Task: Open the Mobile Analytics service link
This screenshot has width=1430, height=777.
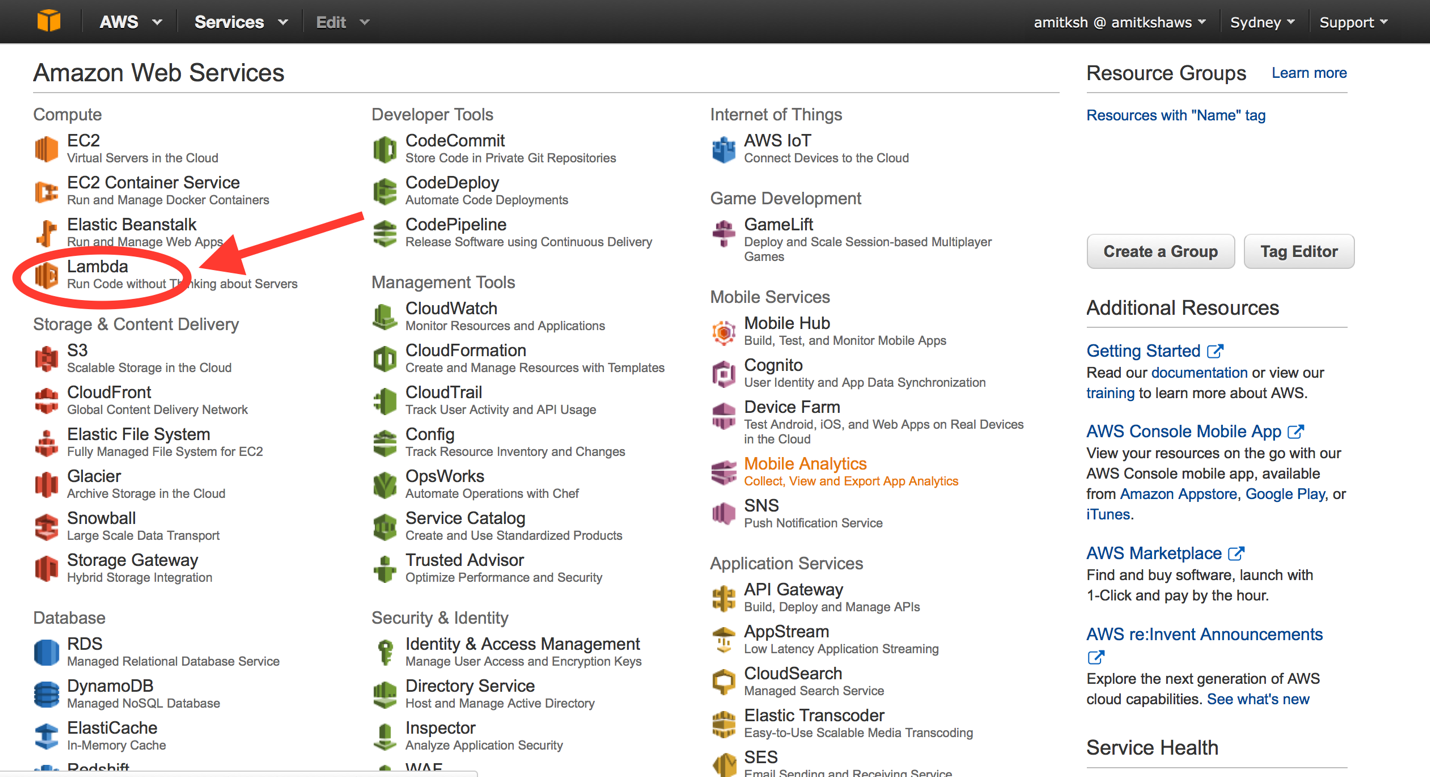Action: click(805, 464)
